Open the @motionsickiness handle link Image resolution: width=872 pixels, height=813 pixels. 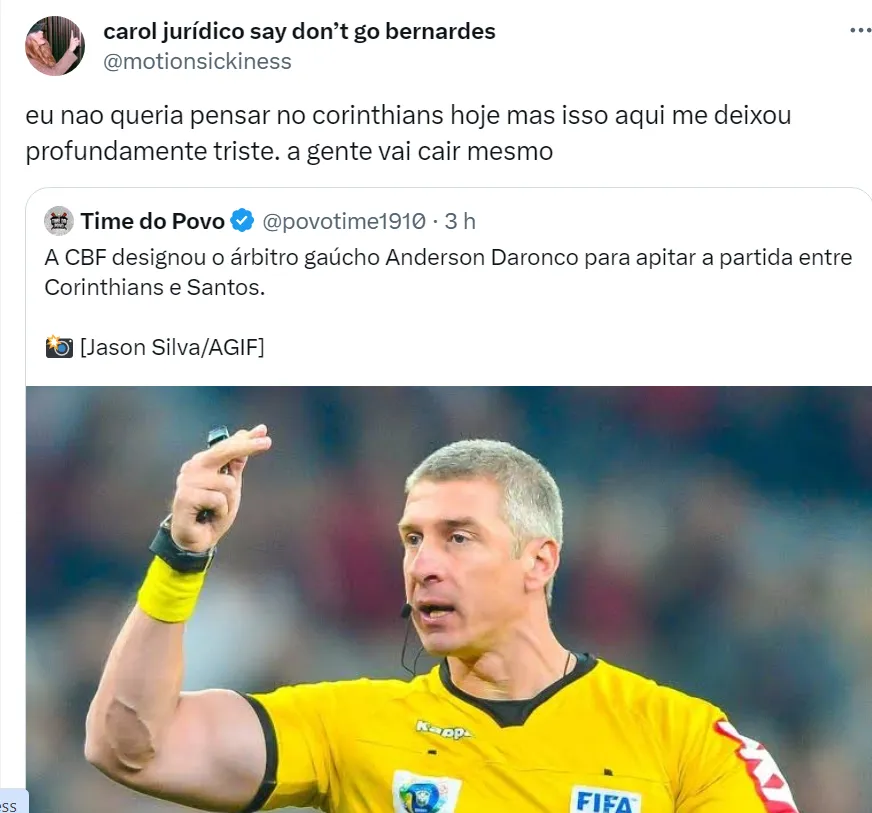(x=197, y=62)
